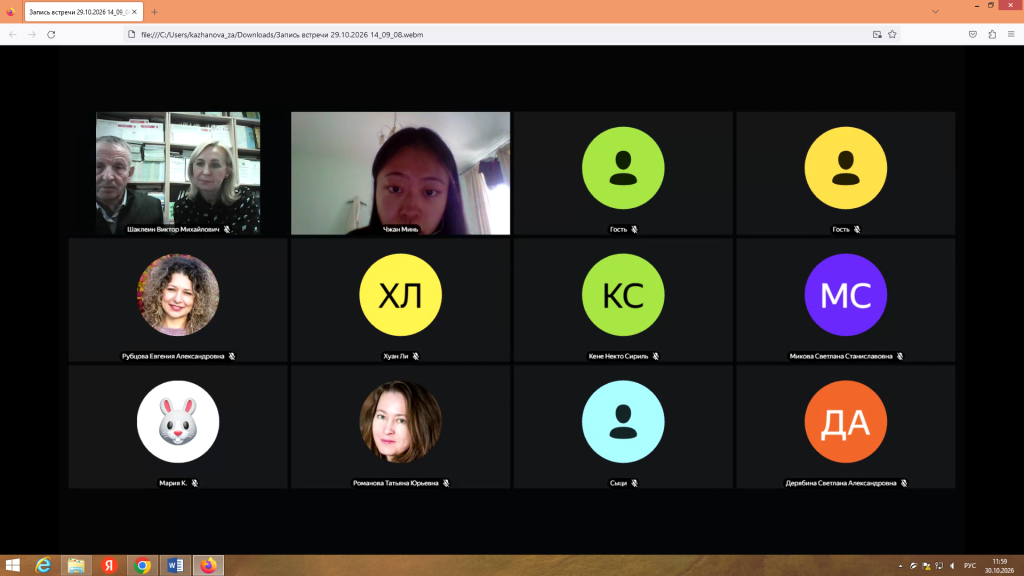
Task: Open the Firefox hamburger application menu
Action: (1011, 35)
